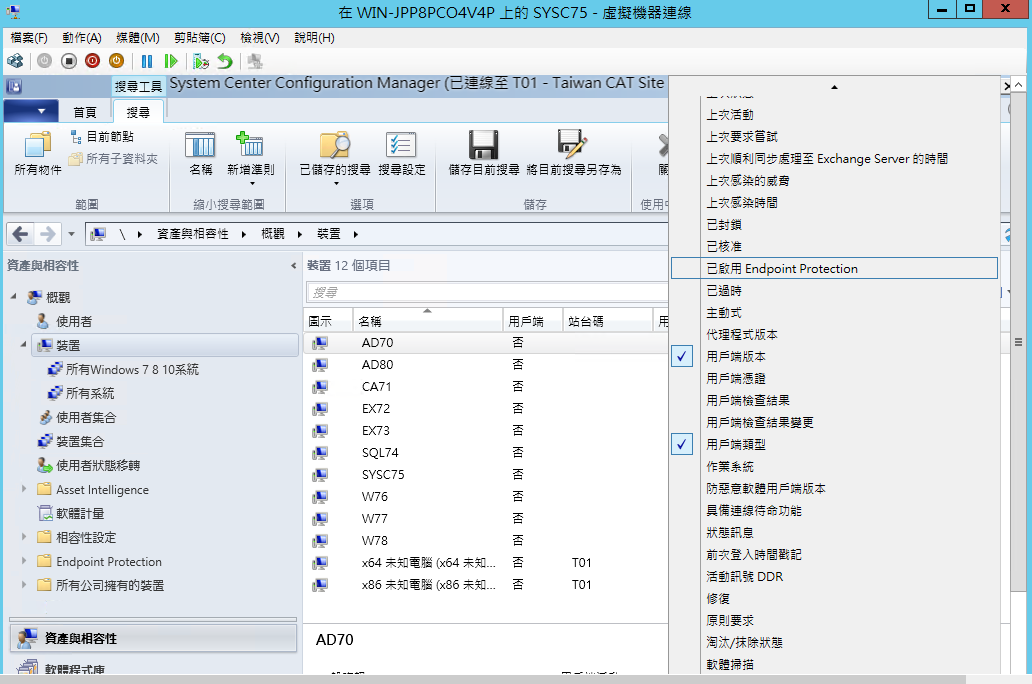Click in the device search field
Screen dimensions: 1032x684
coord(487,292)
